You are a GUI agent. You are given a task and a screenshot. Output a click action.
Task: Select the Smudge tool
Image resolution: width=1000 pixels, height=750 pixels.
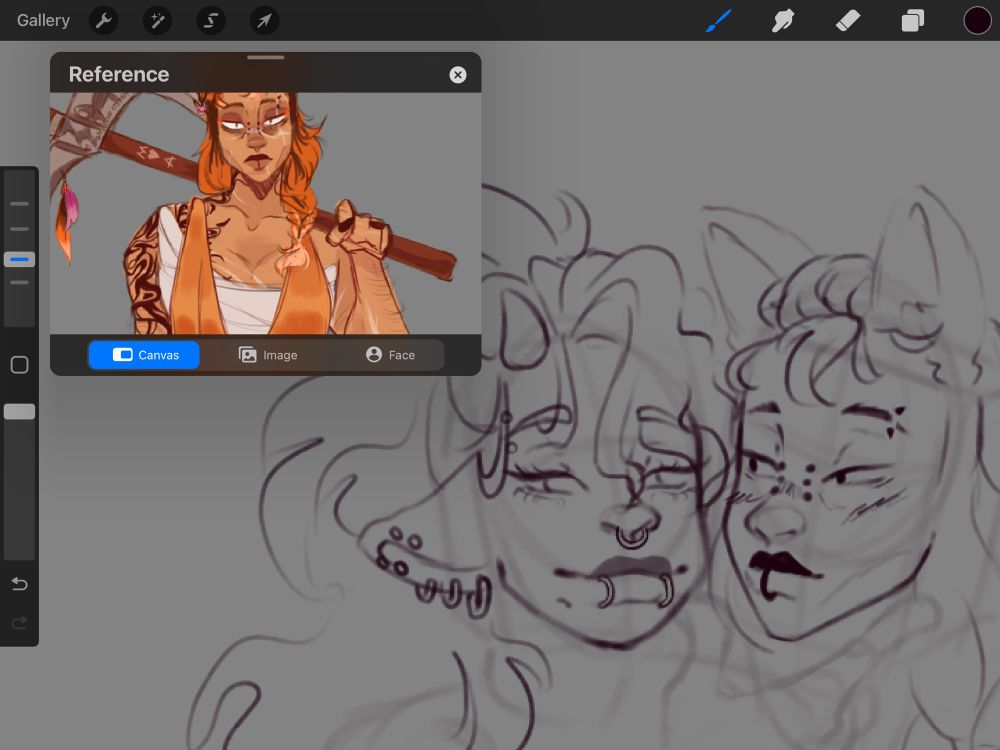783,20
